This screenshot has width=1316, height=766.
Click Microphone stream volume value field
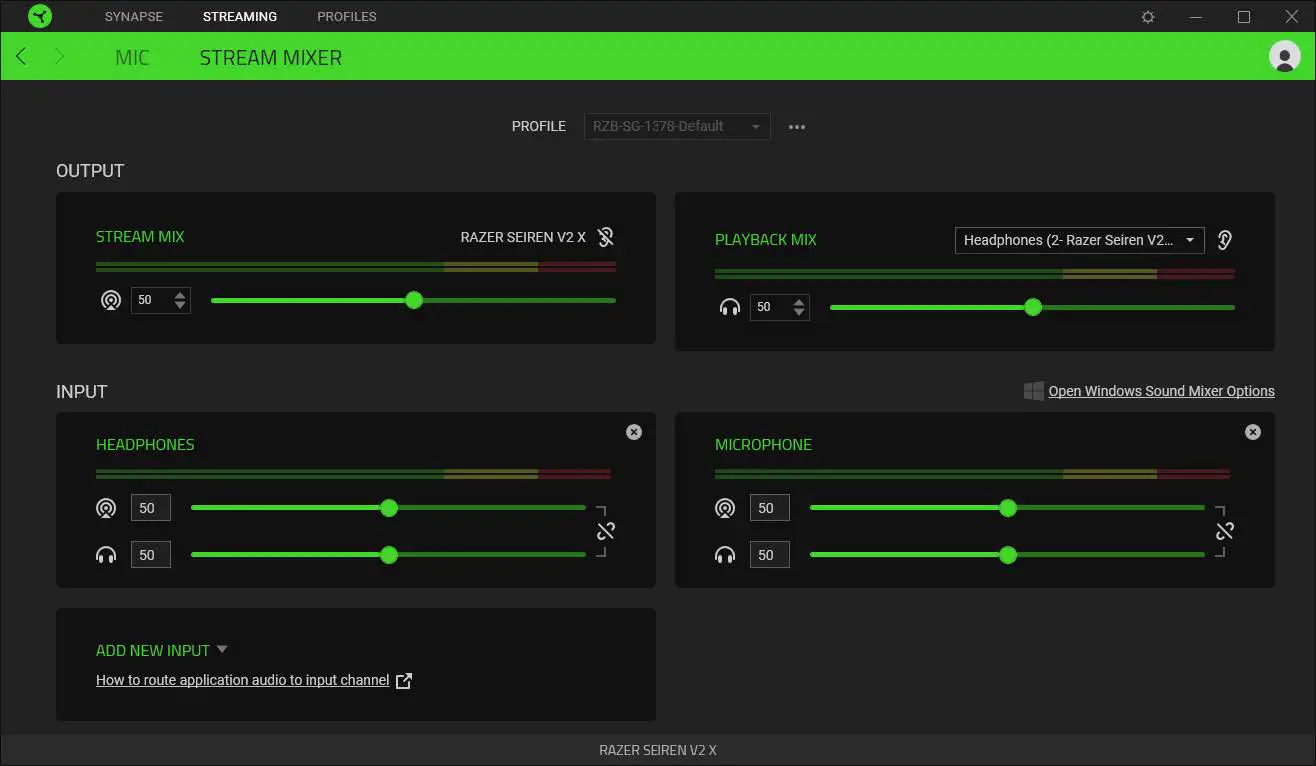pyautogui.click(x=770, y=508)
